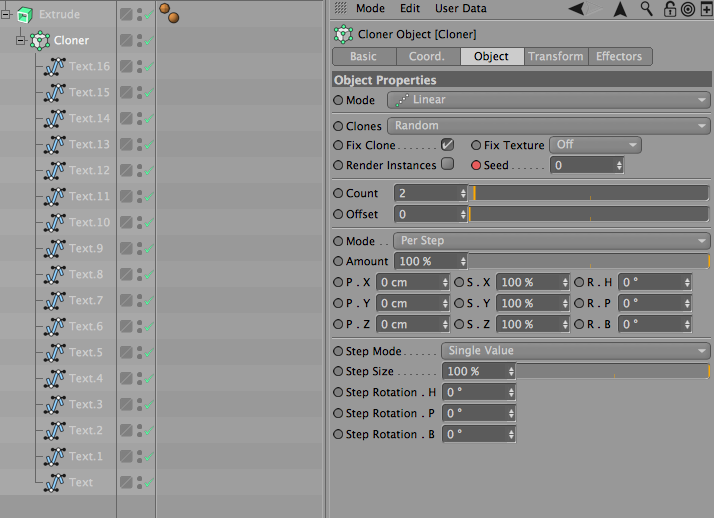The width and height of the screenshot is (714, 518).
Task: Click the lock element icon
Action: 669,9
